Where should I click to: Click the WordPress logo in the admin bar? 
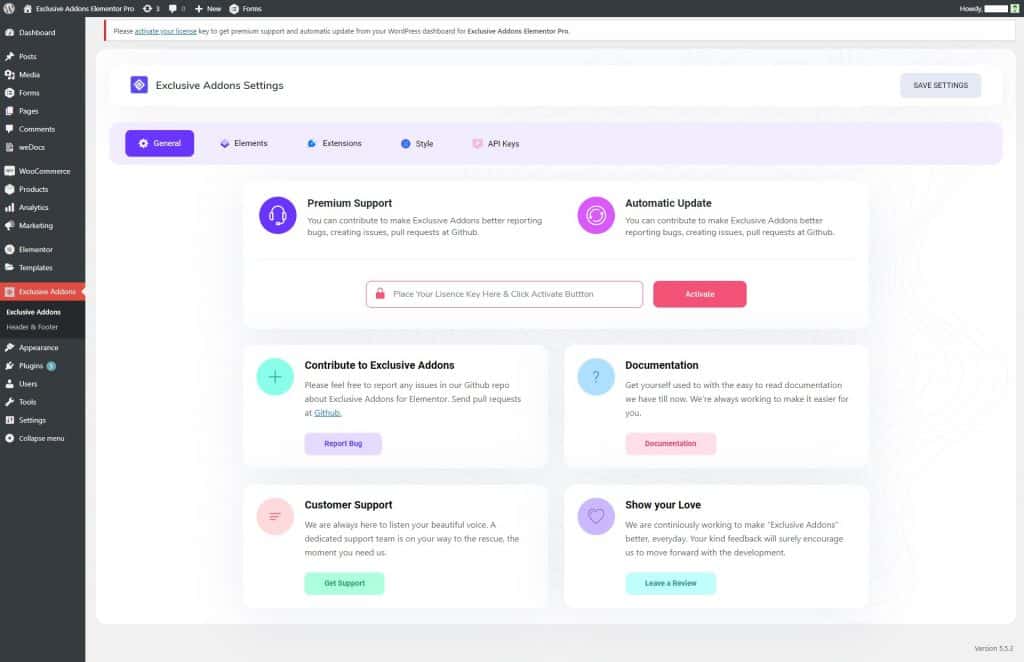point(9,8)
